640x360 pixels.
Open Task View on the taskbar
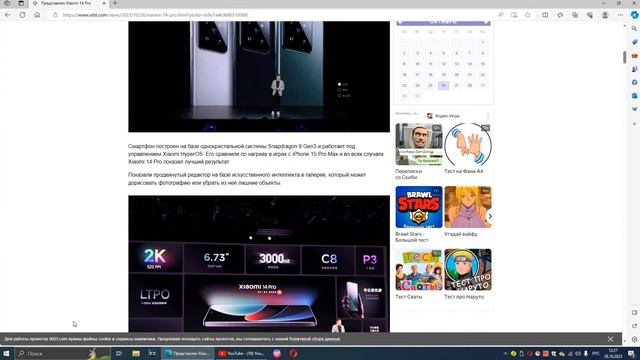point(119,353)
